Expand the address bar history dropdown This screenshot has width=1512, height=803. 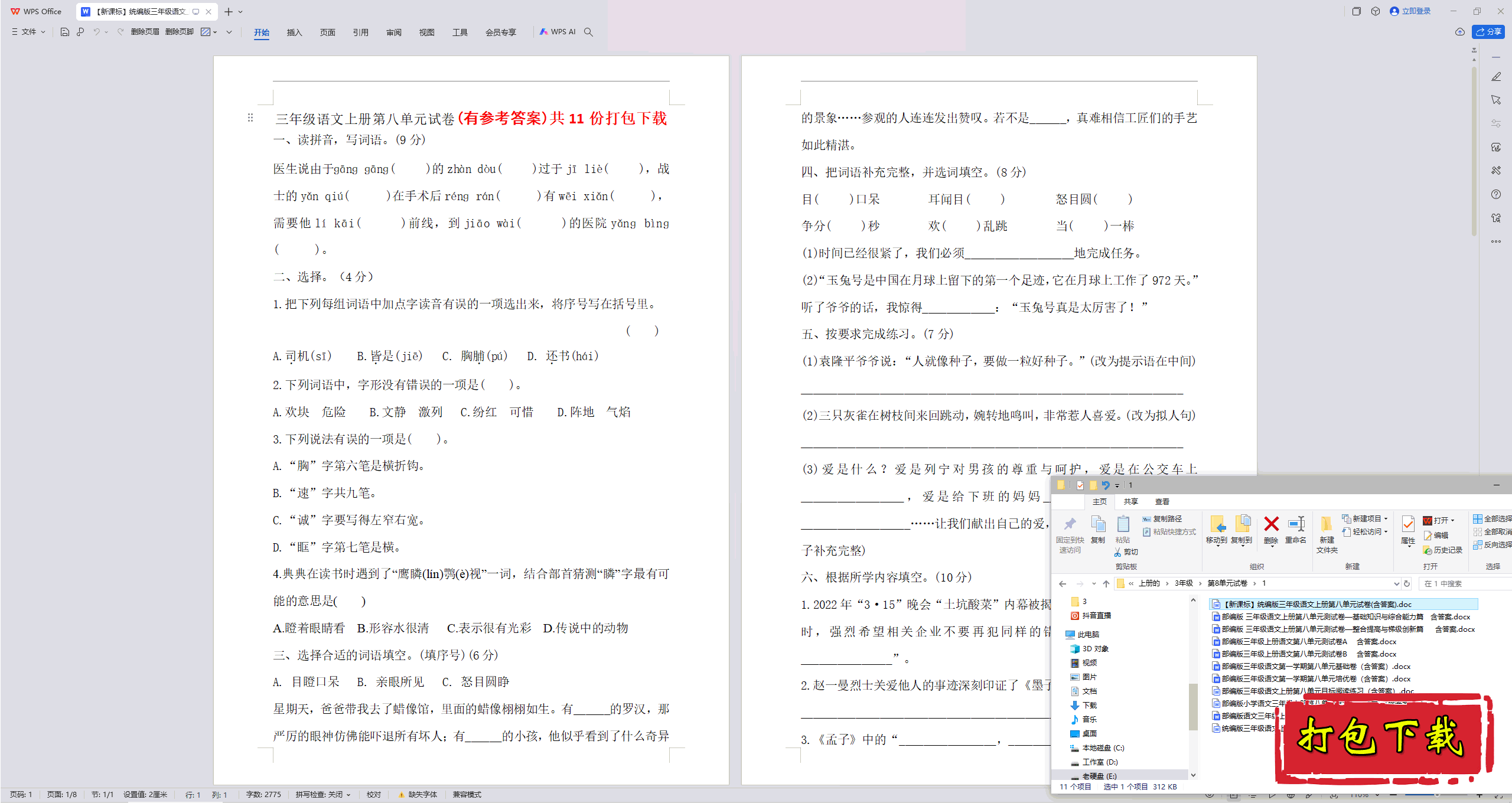click(1396, 584)
